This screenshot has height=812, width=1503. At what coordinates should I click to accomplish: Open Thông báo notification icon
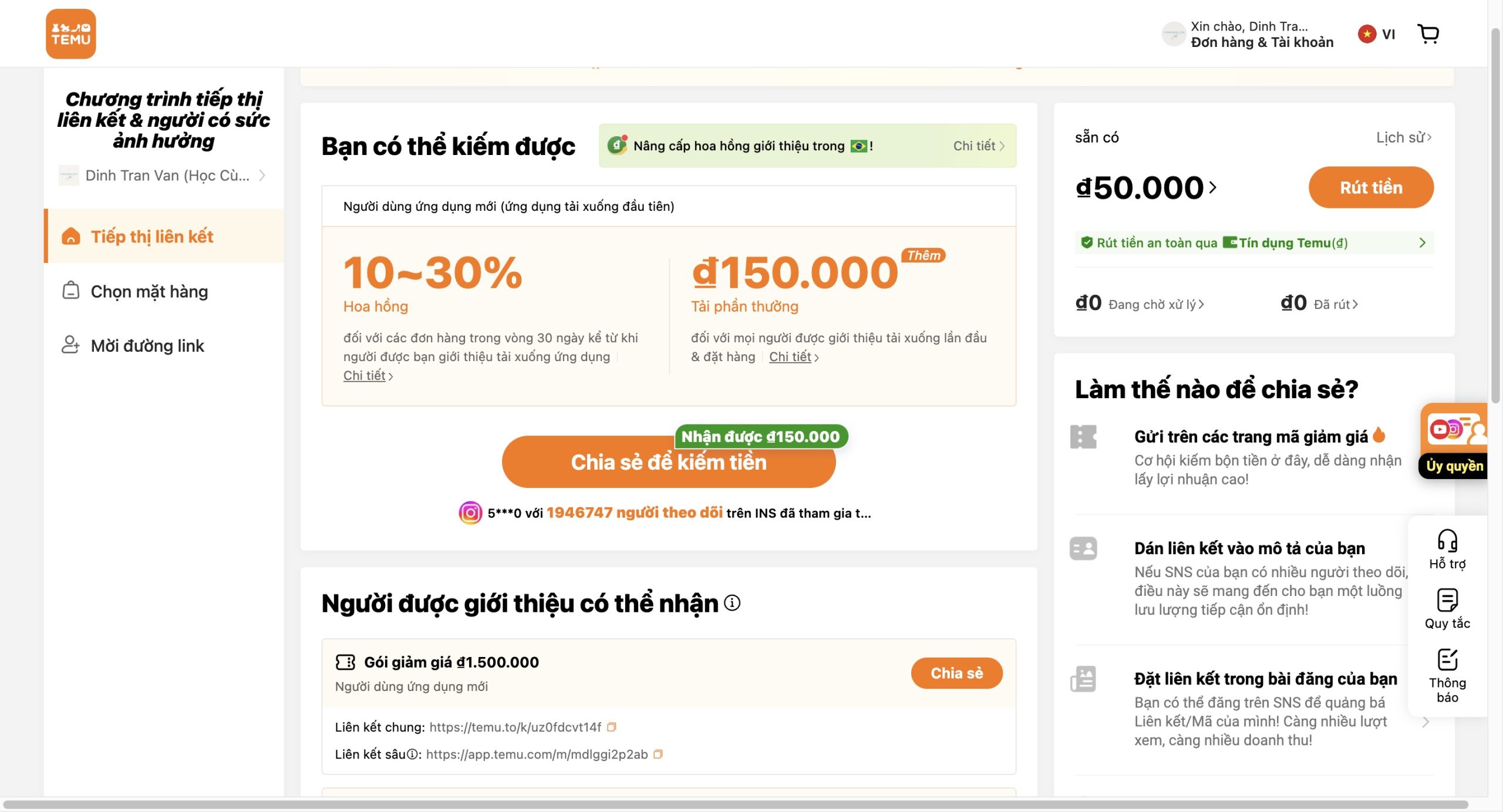tap(1447, 675)
